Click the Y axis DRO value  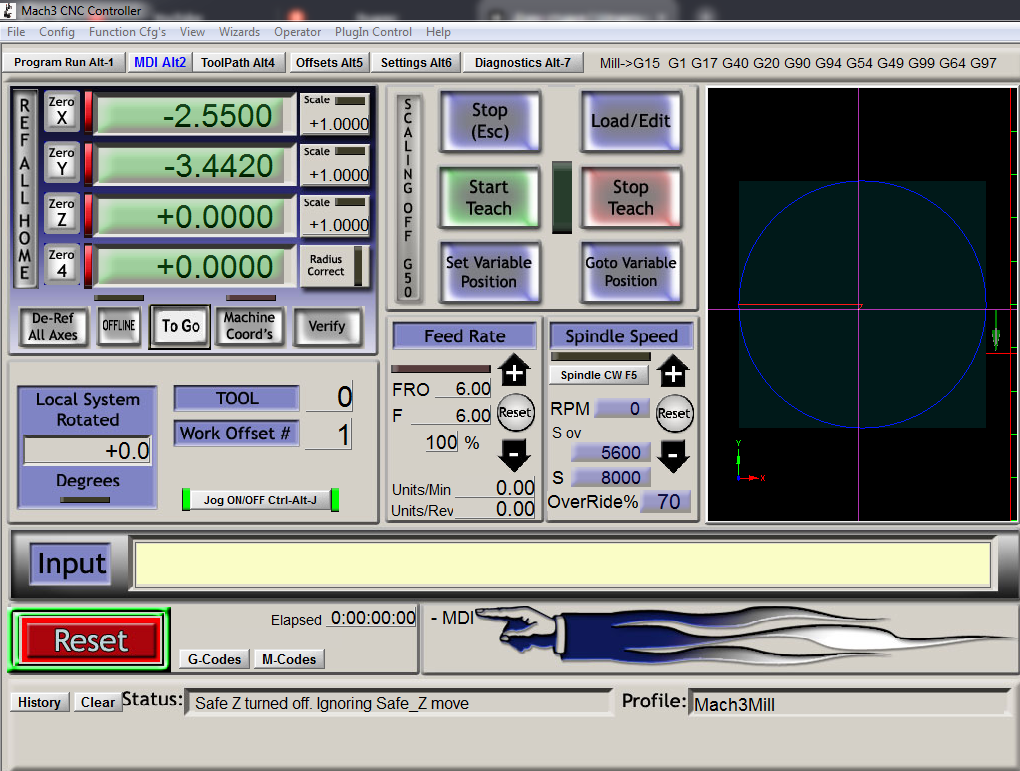pos(192,165)
